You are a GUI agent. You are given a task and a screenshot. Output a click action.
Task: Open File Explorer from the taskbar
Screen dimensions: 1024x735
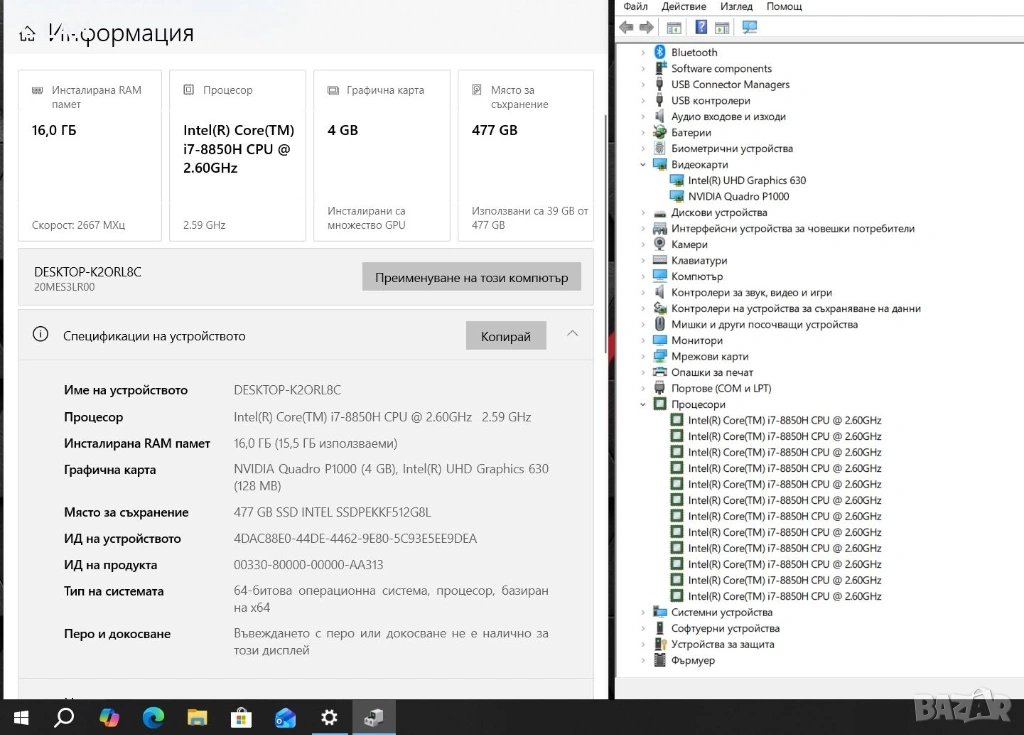197,717
